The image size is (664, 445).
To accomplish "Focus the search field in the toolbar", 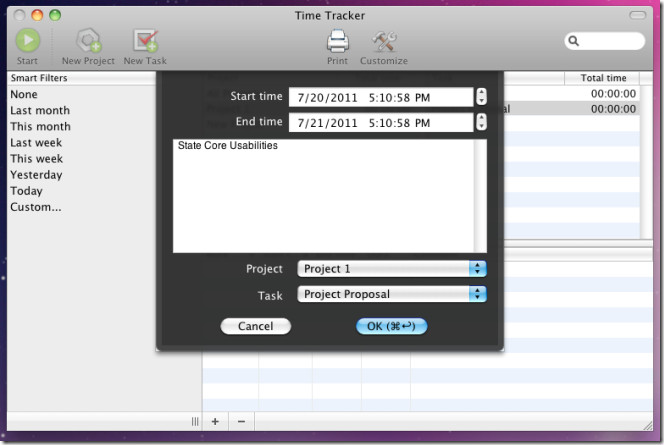I will coord(605,41).
